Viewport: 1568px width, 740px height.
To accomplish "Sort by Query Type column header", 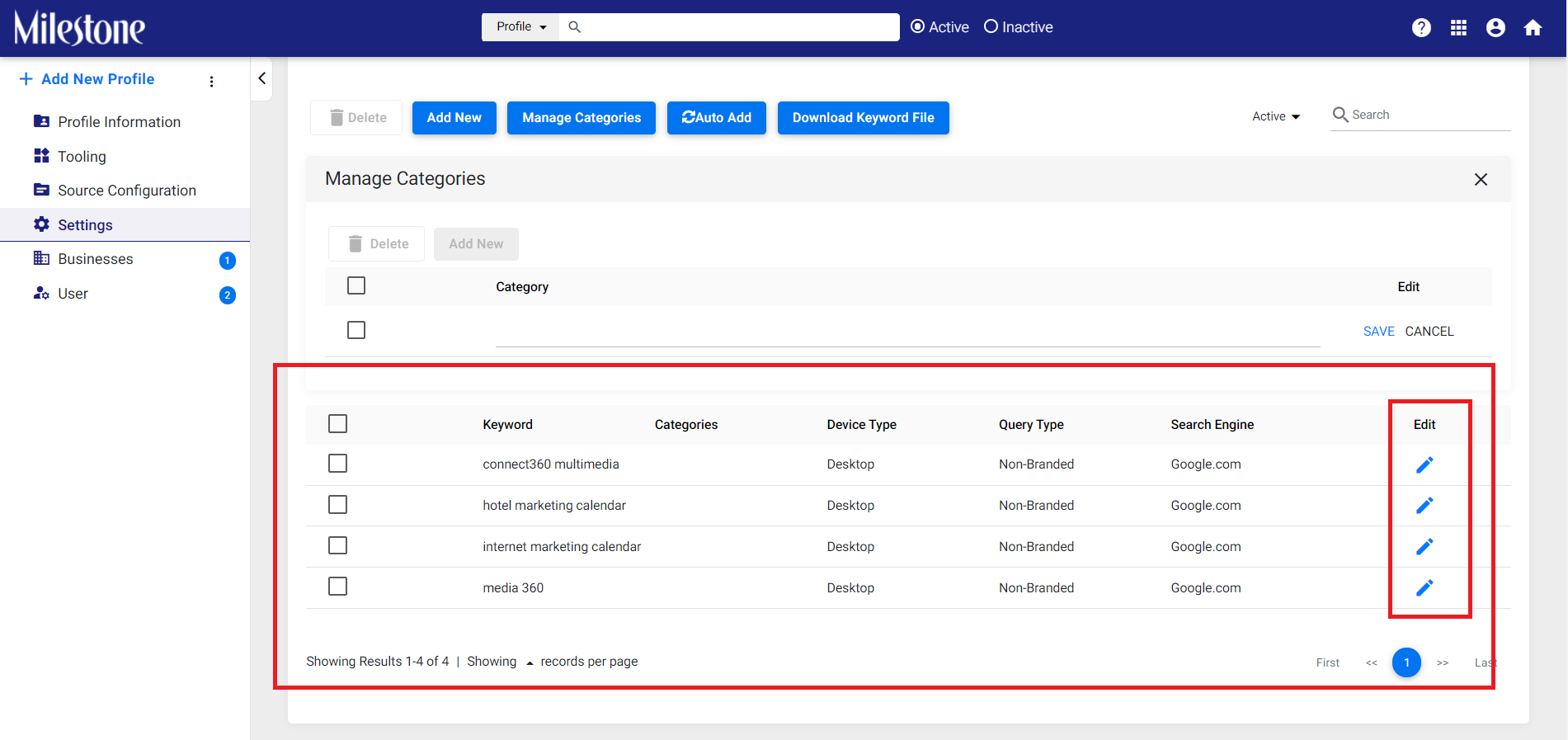I will [x=1031, y=425].
